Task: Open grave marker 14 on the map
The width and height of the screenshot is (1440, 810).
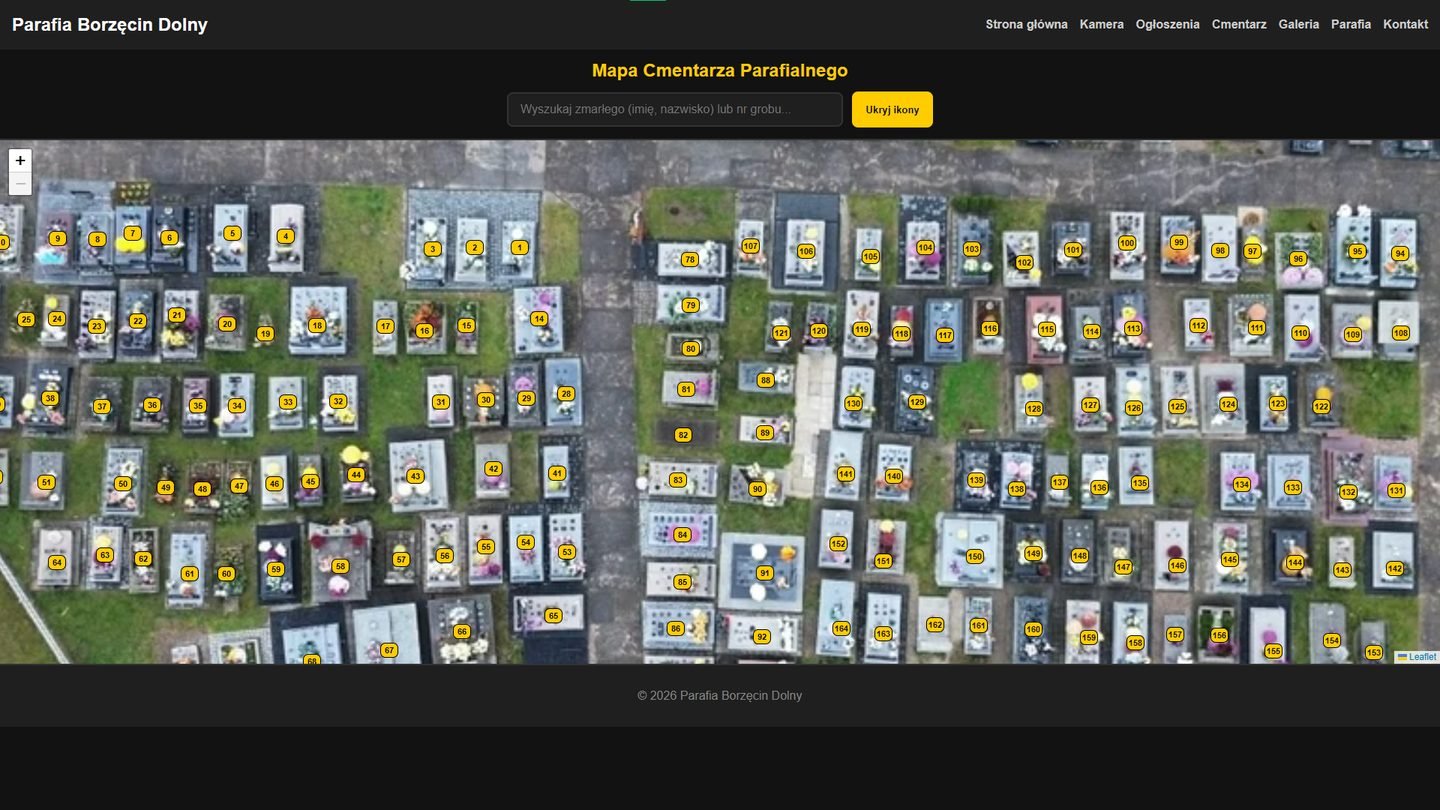Action: tap(539, 319)
